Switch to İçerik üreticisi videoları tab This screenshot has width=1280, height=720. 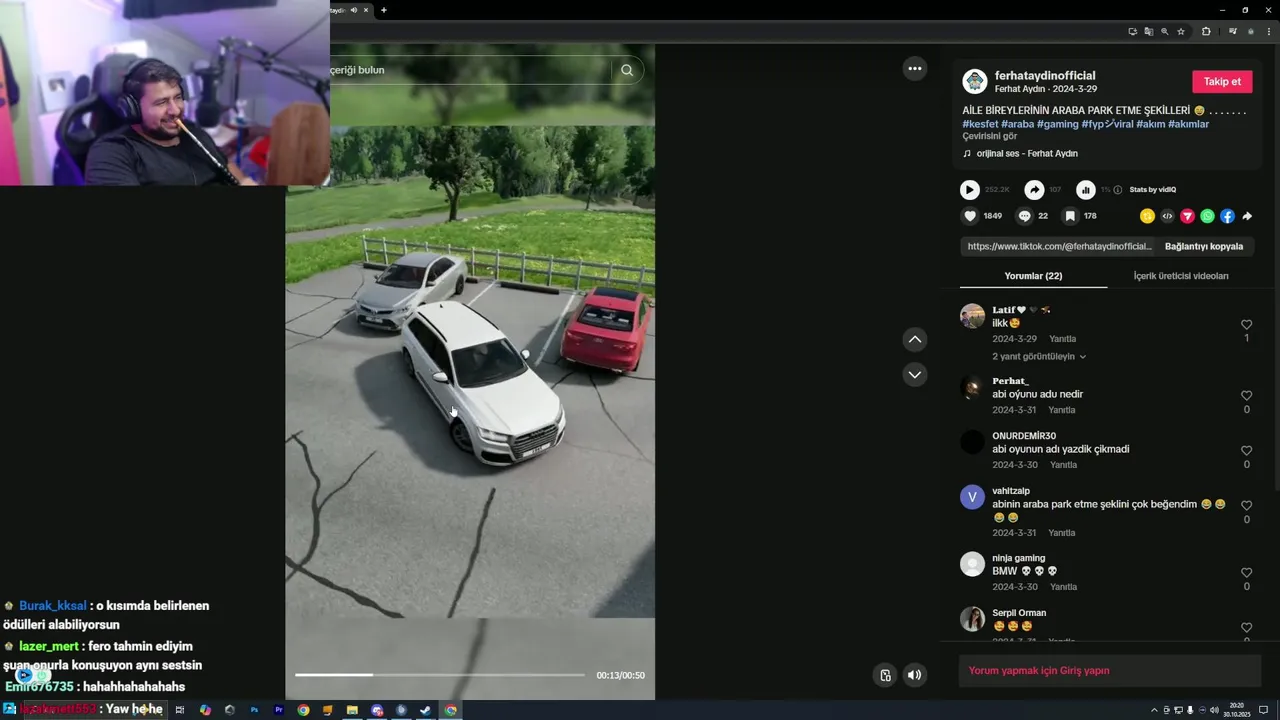(1181, 276)
